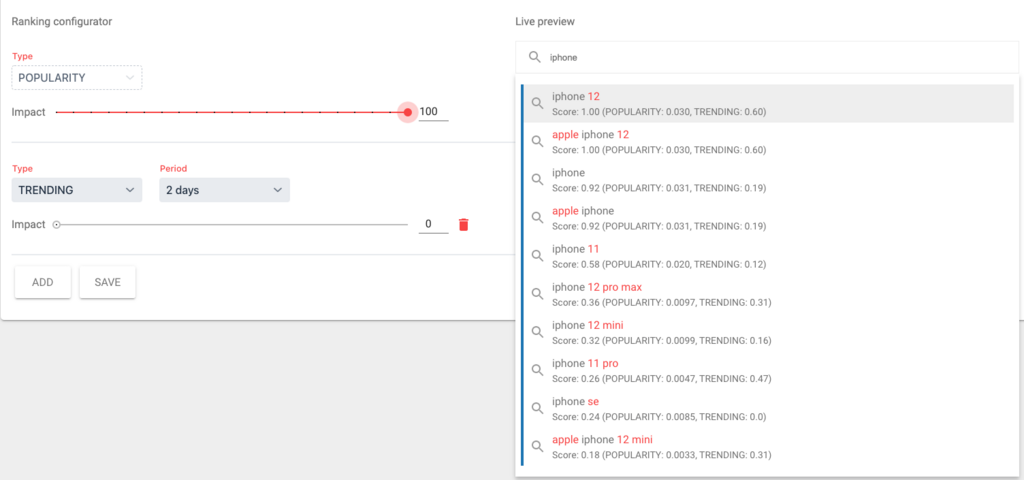
Task: Click the score line with TRENDING: 0.0
Action: click(659, 417)
